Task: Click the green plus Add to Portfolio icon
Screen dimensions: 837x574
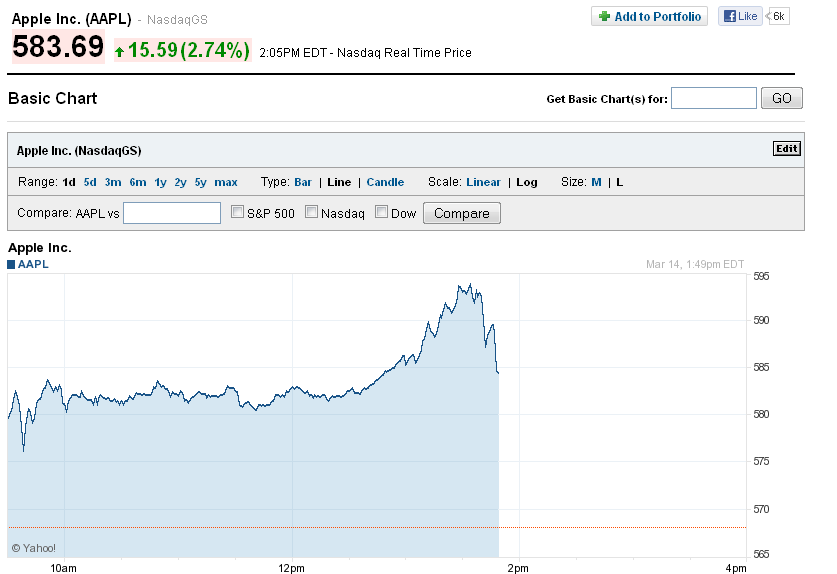Action: 604,17
